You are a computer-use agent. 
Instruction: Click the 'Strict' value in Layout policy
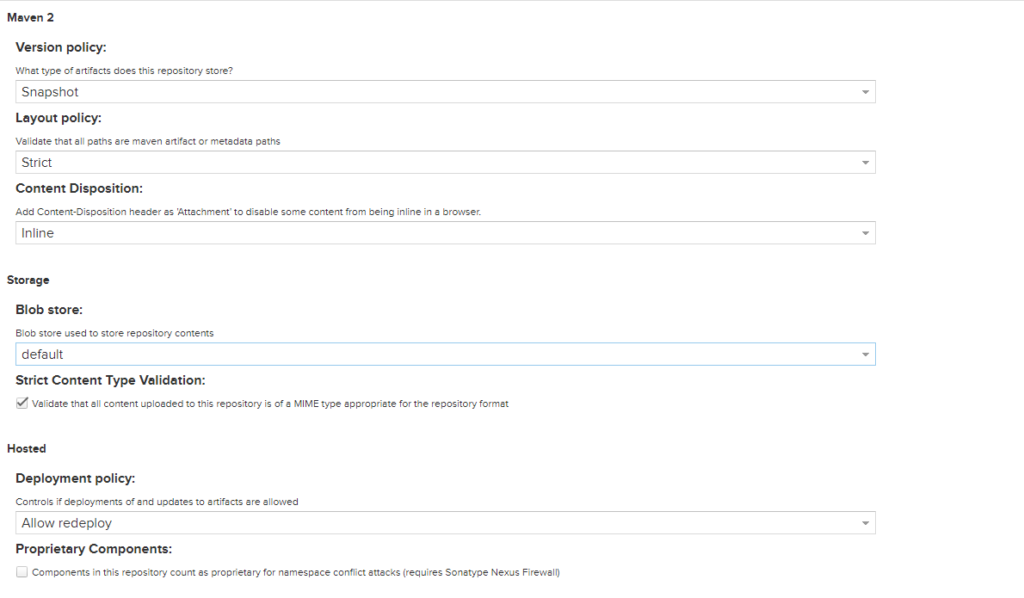37,163
